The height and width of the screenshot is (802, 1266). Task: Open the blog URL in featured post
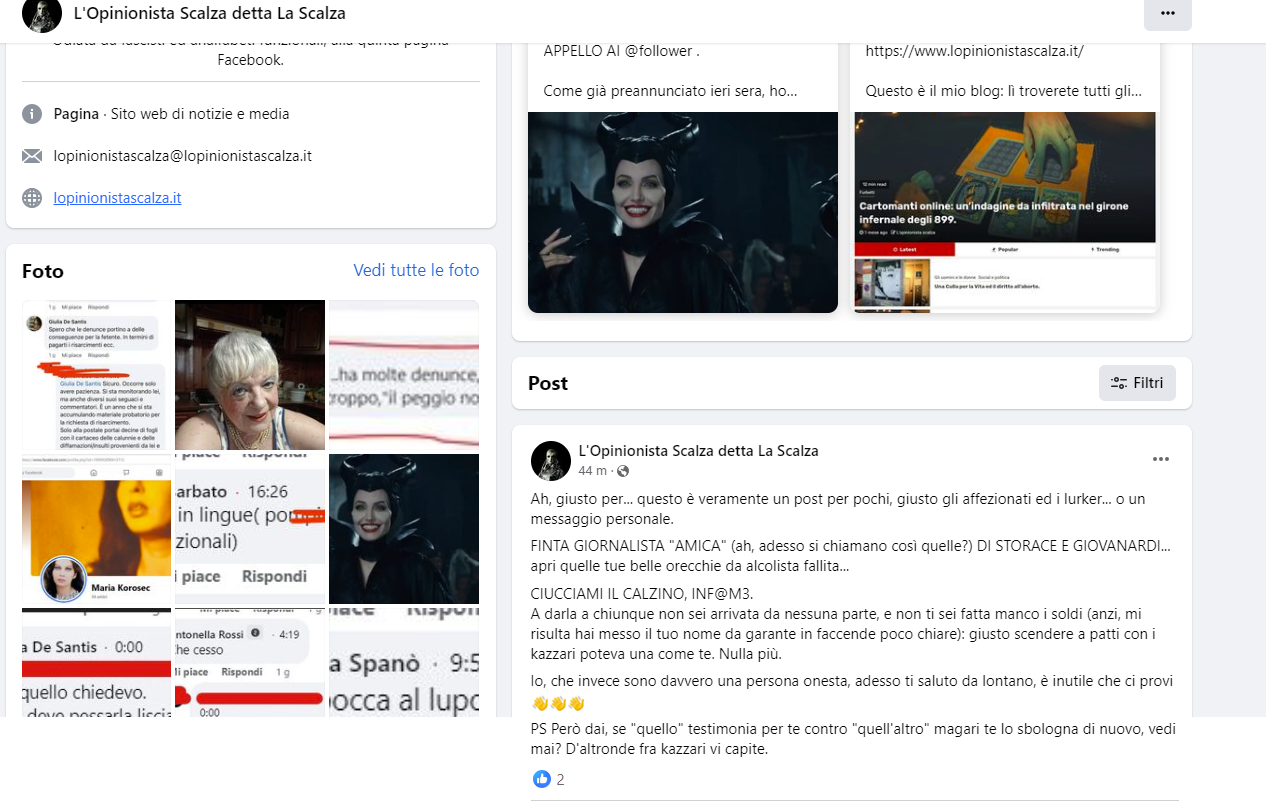(974, 51)
